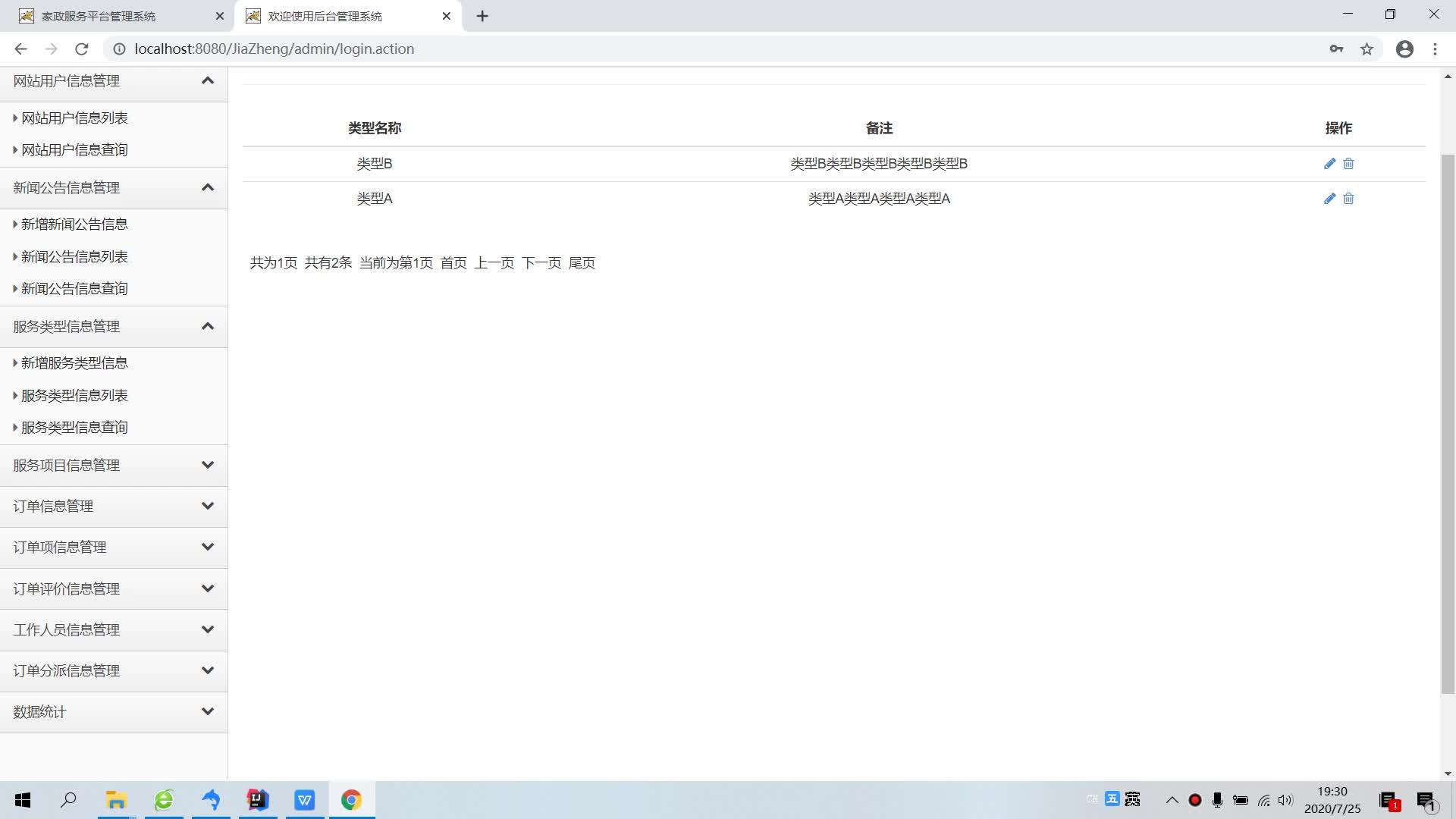Collapse the 新闻公告信息管理 menu section
Viewport: 1456px width, 819px height.
coord(207,187)
